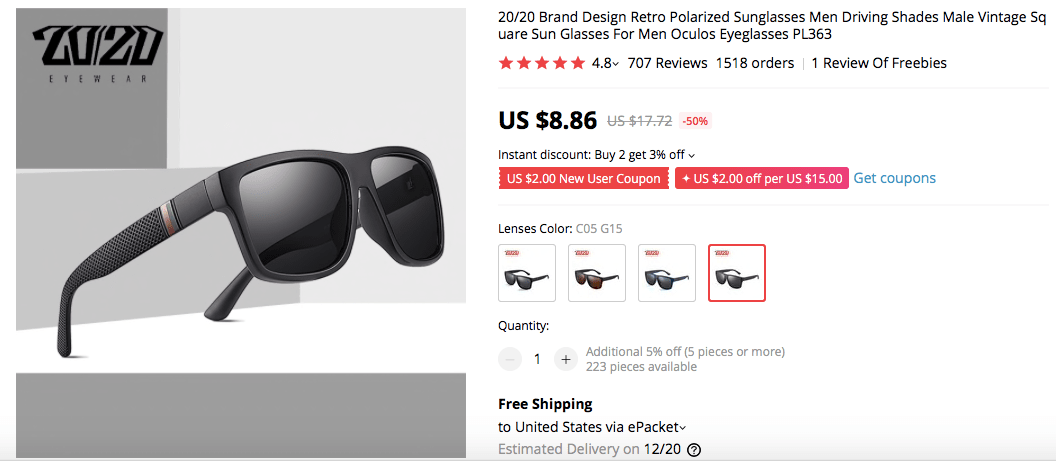This screenshot has width=1056, height=461.
Task: Click the -50% discount badge
Action: (x=695, y=121)
